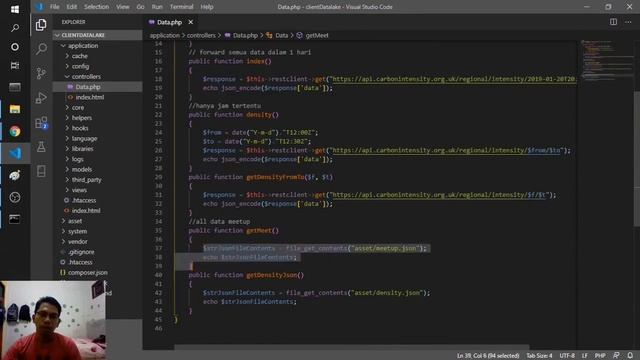
Task: Click the LF end-of-line status entry
Action: point(584,356)
